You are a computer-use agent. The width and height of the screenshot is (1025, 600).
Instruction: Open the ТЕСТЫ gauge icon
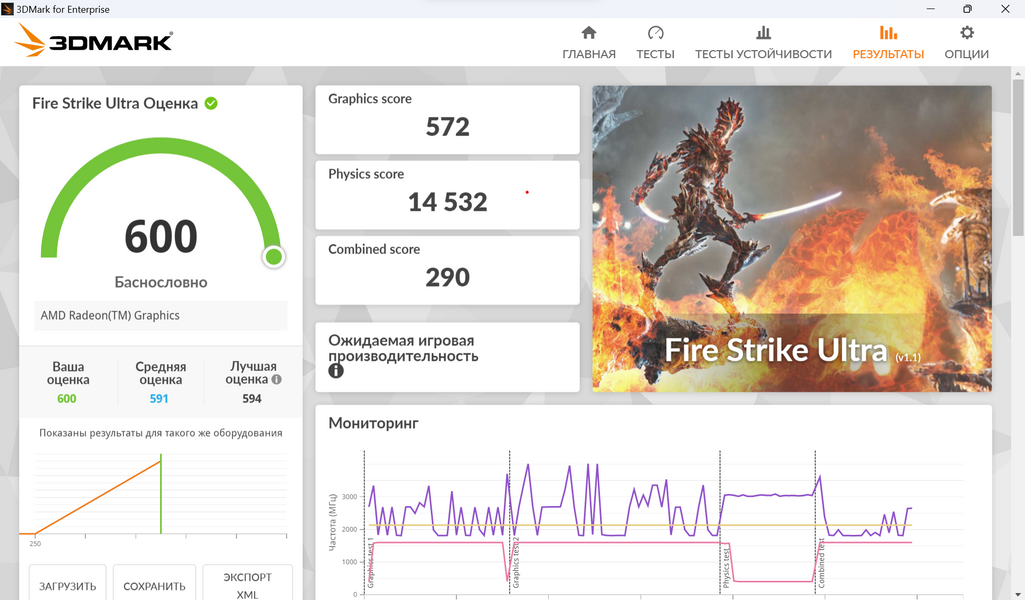tap(655, 33)
